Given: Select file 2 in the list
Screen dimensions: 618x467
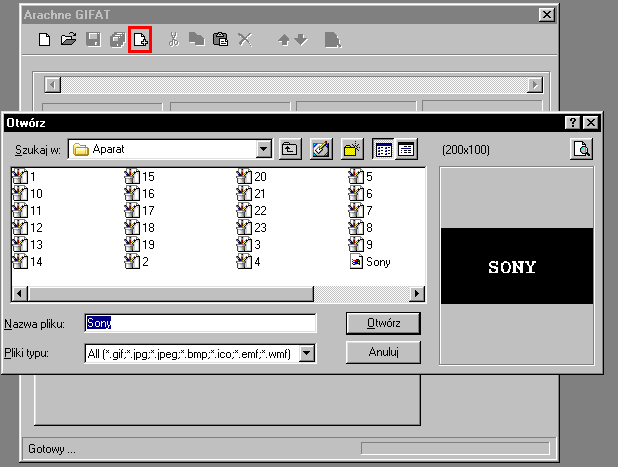Looking at the screenshot, I should [x=137, y=261].
